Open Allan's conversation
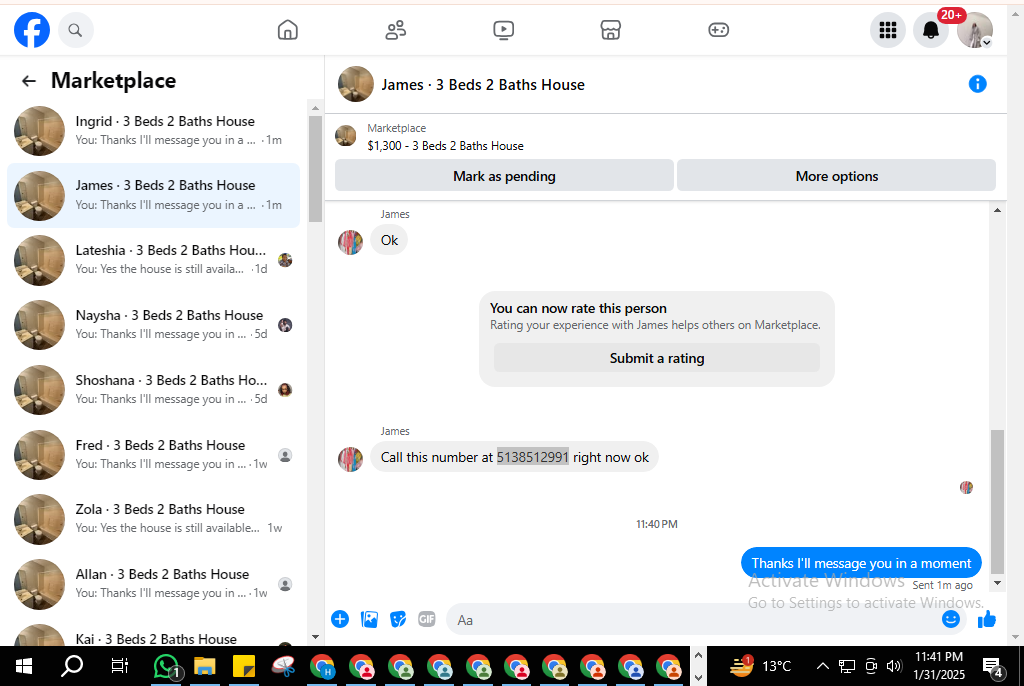The height and width of the screenshot is (686, 1024). pyautogui.click(x=153, y=584)
